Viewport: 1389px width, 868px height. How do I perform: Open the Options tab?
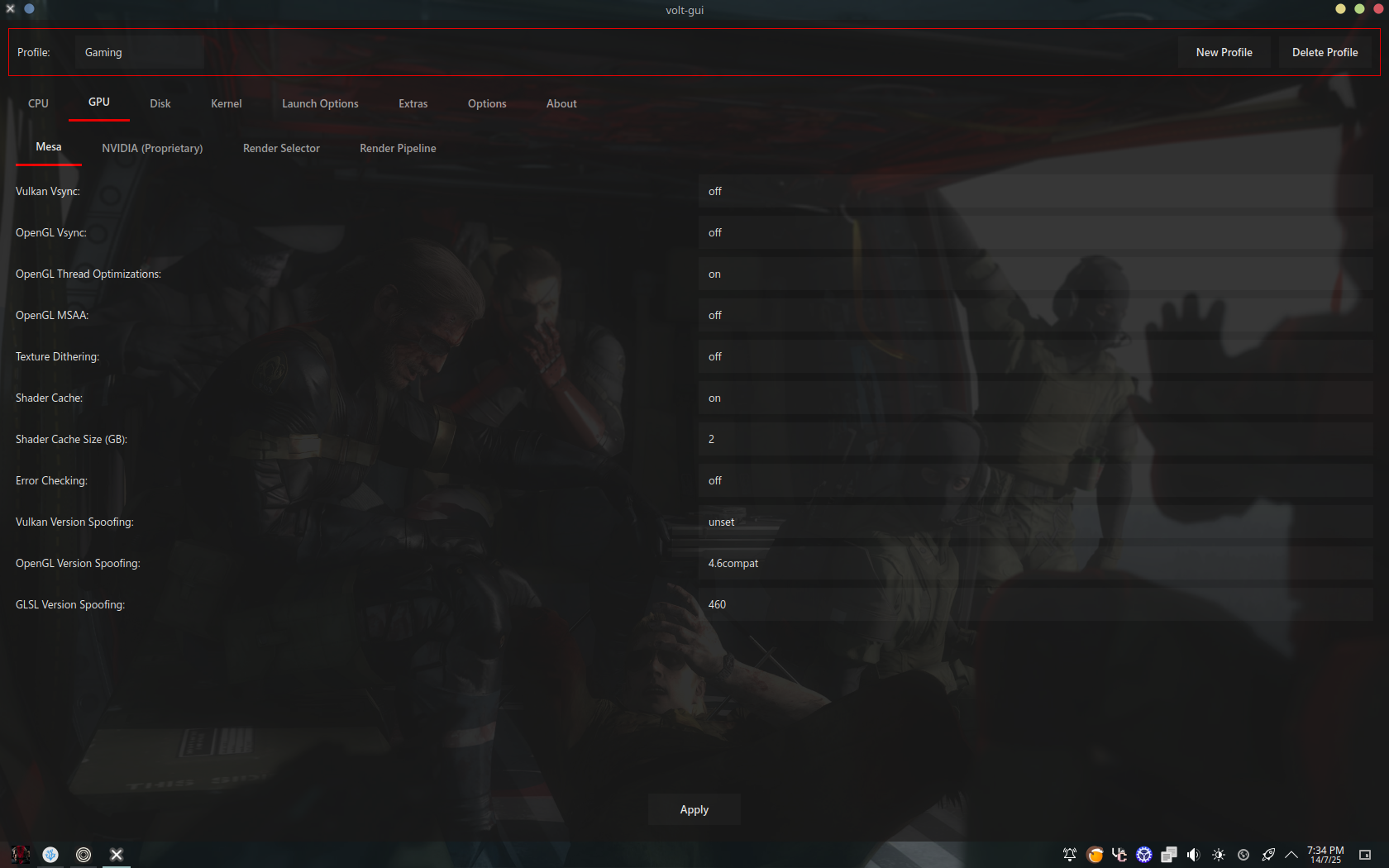point(487,103)
